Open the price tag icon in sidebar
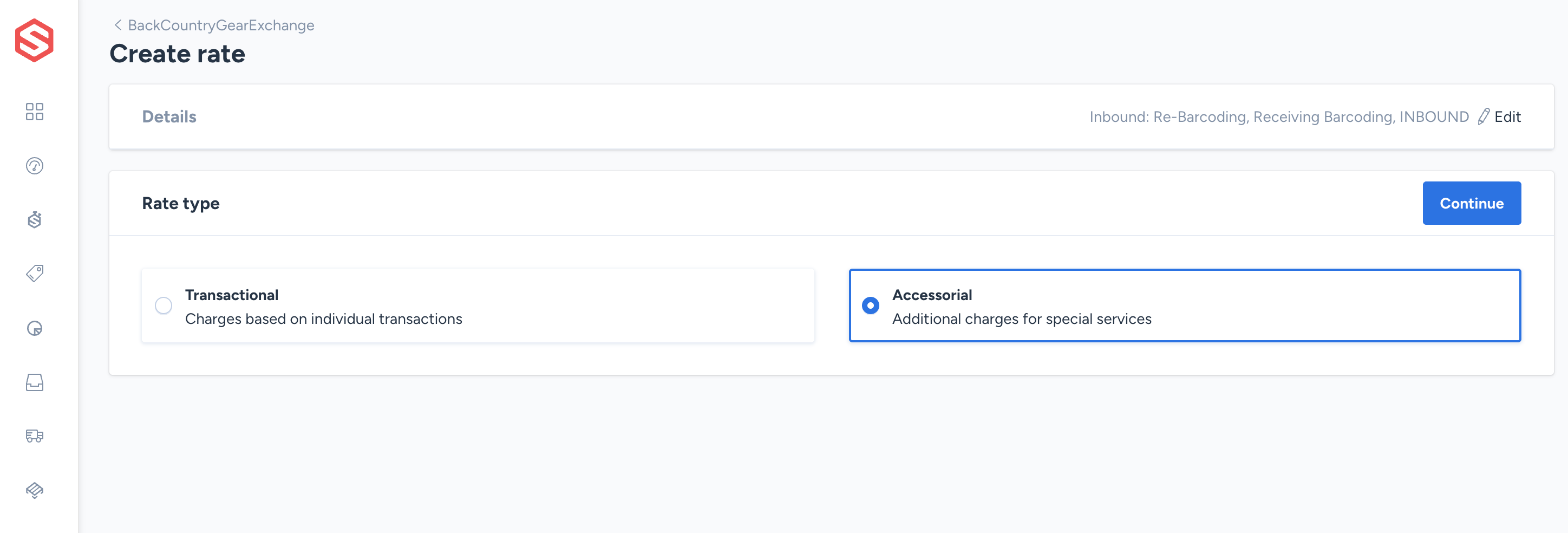This screenshot has width=1568, height=533. tap(35, 274)
